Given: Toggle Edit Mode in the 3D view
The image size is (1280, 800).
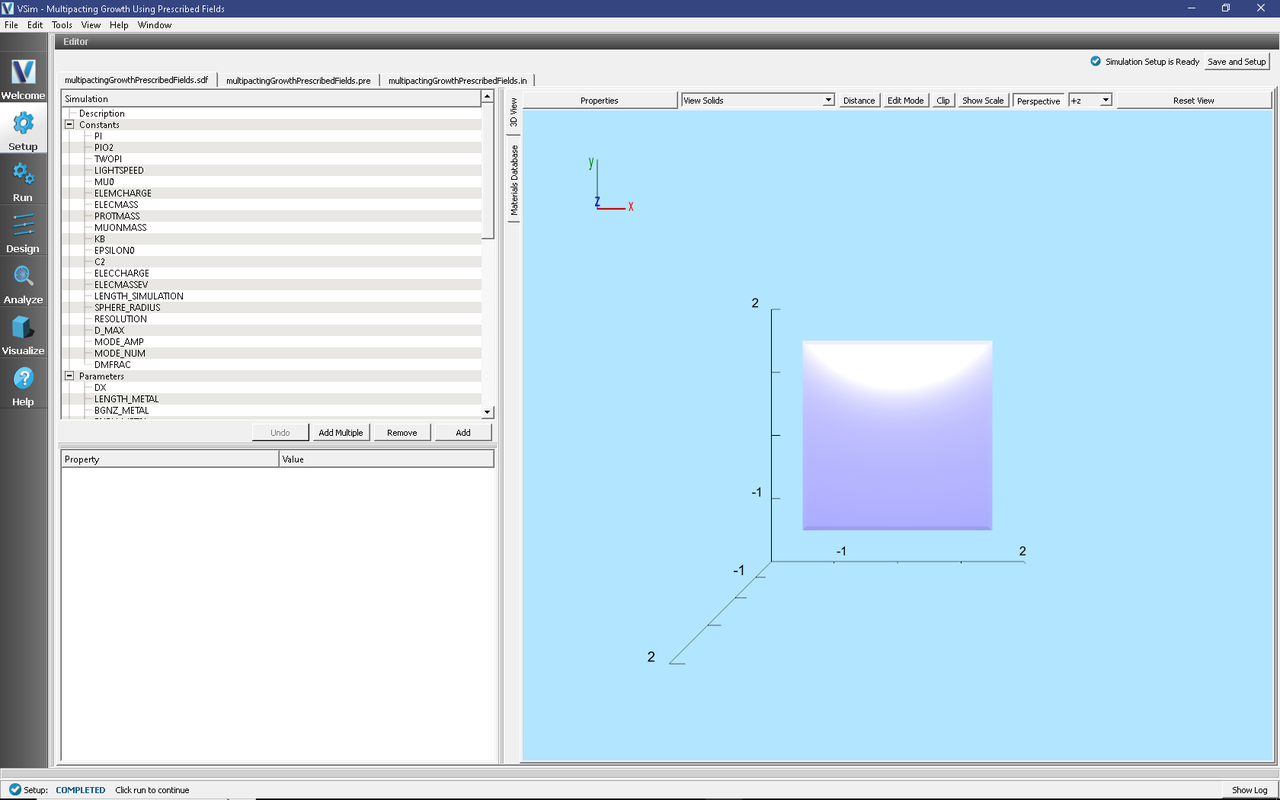Looking at the screenshot, I should (905, 100).
